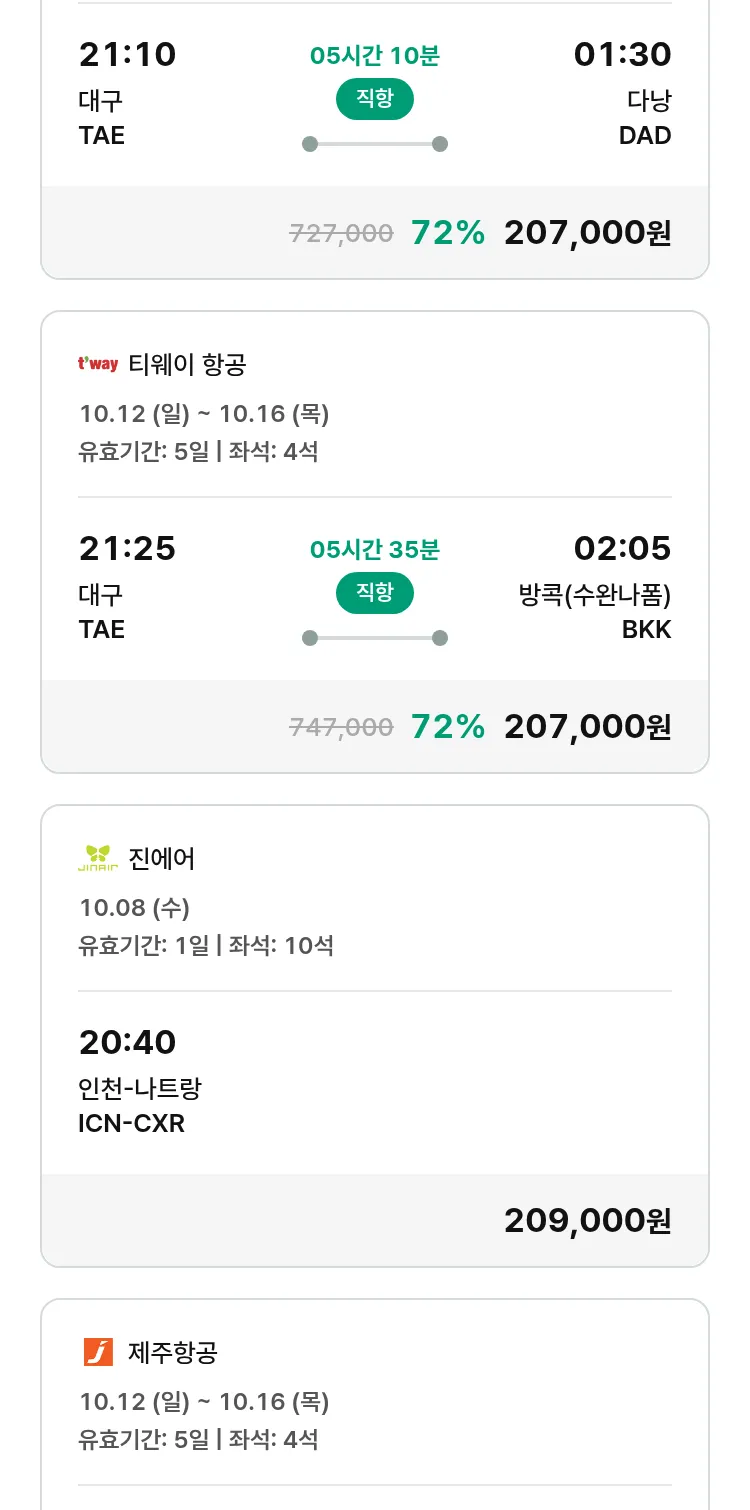
Task: Open the 제주항공 airline name
Action: (173, 1352)
